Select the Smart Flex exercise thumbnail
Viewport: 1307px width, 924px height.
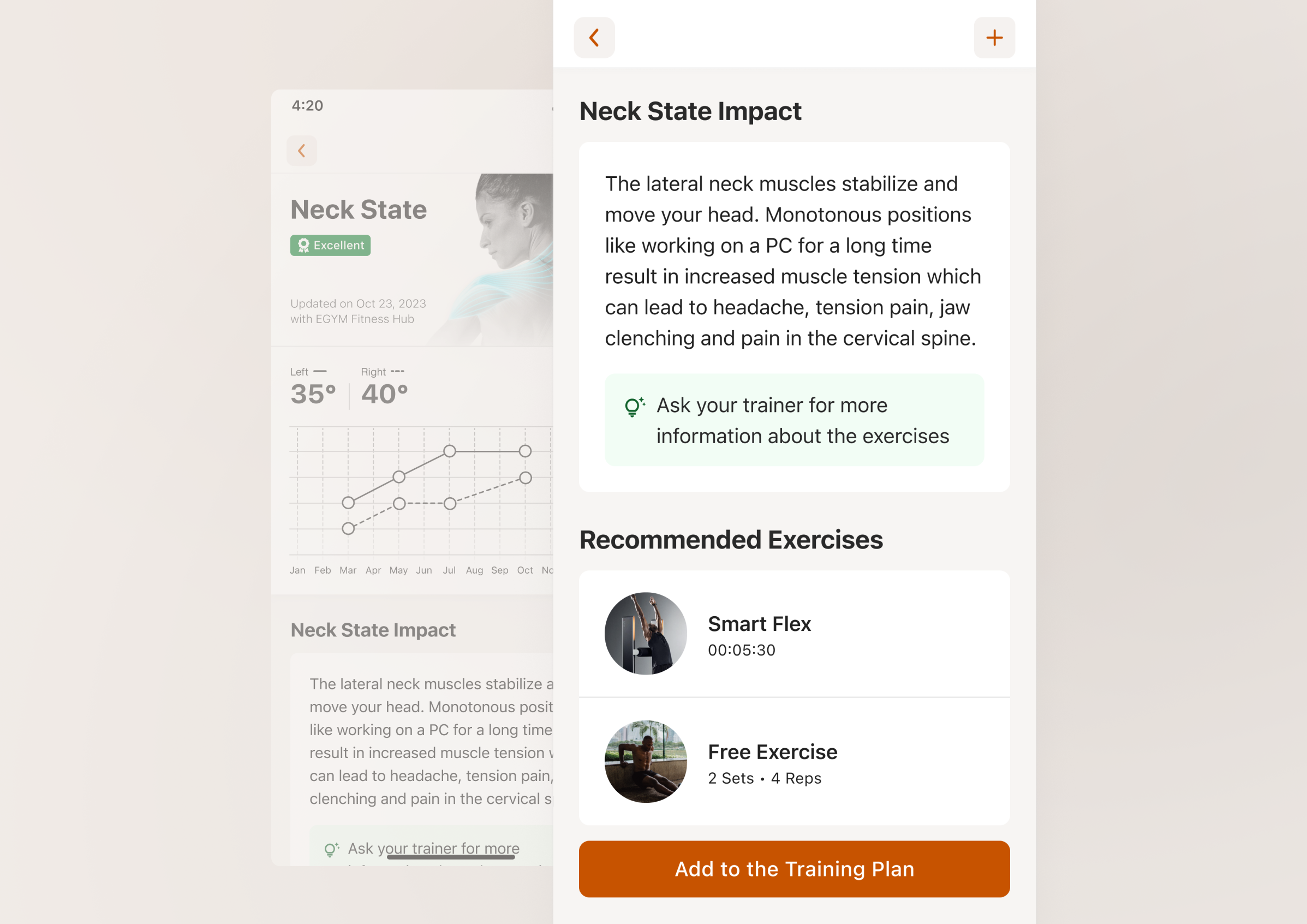[646, 634]
